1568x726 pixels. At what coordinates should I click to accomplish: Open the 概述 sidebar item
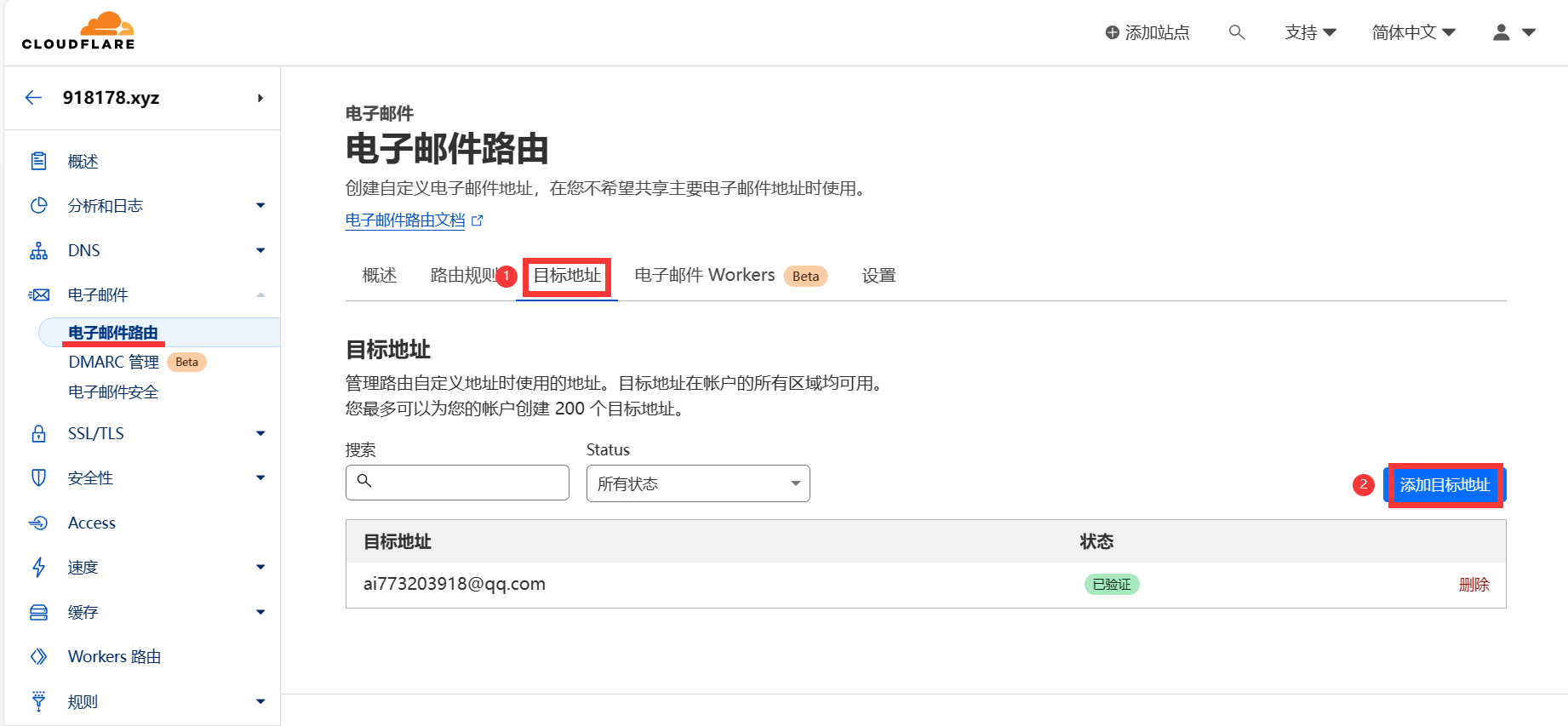pyautogui.click(x=83, y=161)
